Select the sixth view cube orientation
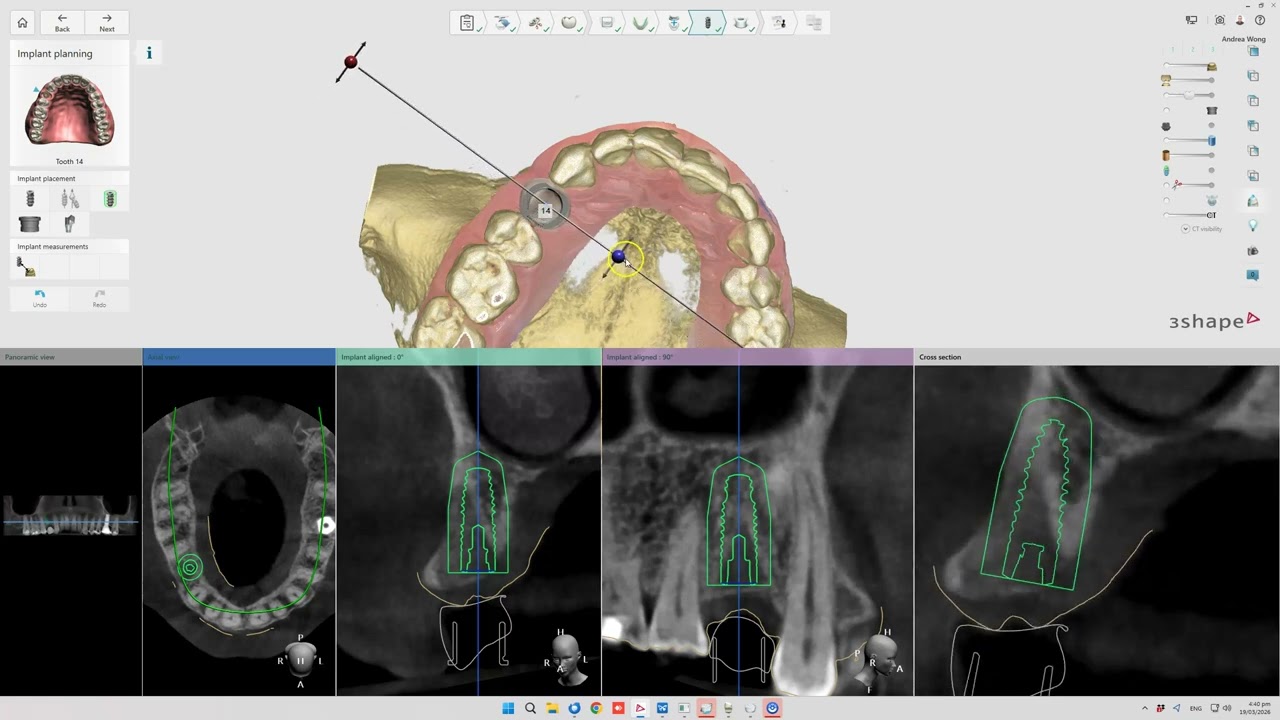1280x720 pixels. [1253, 176]
